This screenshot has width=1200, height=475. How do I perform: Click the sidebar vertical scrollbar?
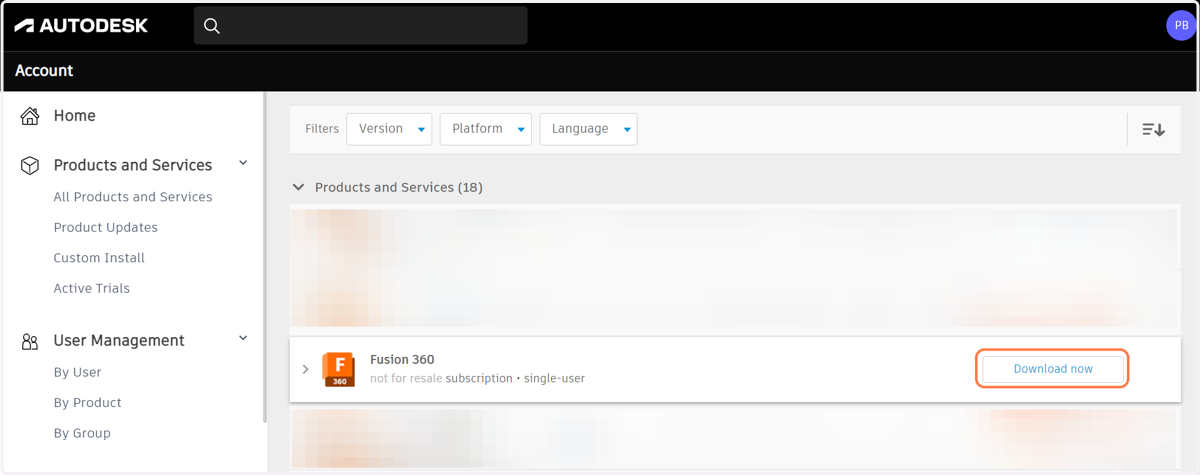(x=264, y=258)
